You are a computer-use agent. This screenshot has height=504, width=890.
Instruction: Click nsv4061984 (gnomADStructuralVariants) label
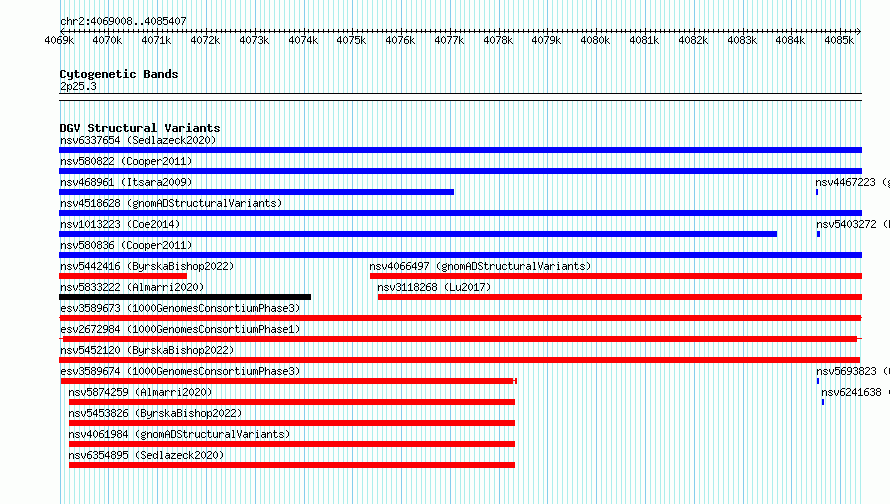coord(179,434)
